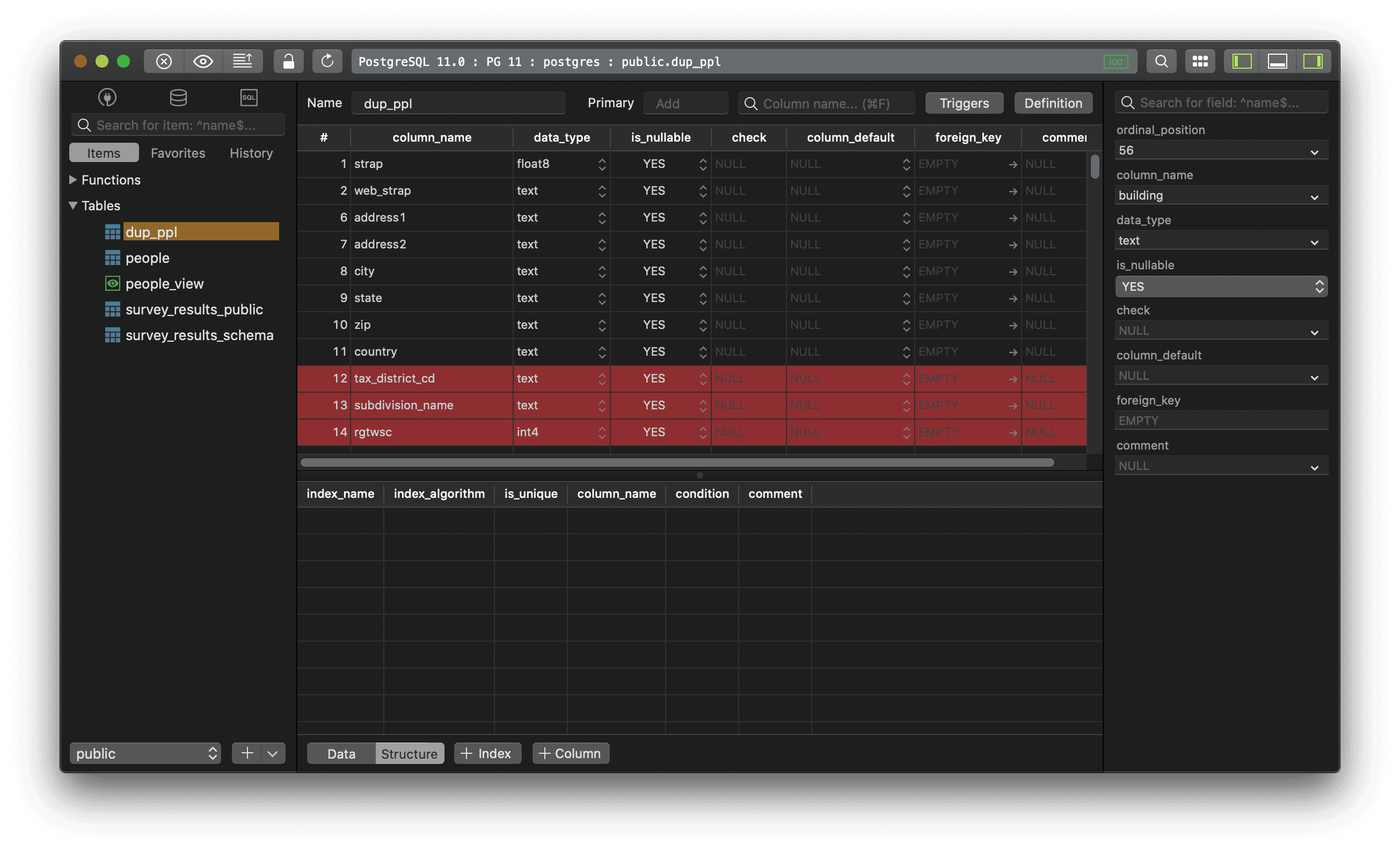Open the public schema dropdown
1400x852 pixels.
145,753
